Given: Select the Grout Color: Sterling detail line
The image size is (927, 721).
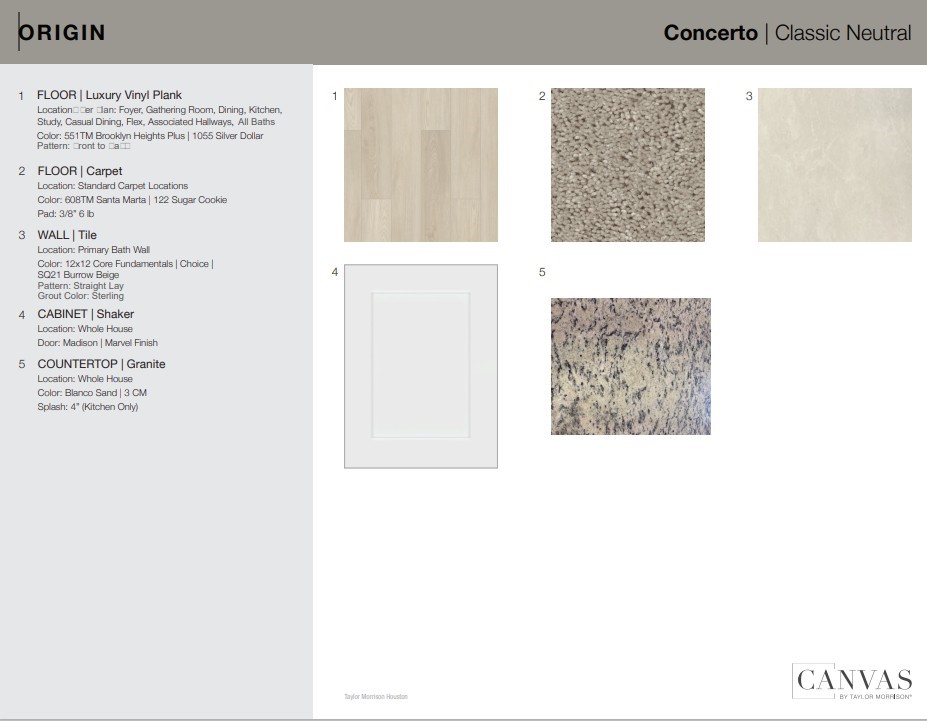Looking at the screenshot, I should coord(84,295).
